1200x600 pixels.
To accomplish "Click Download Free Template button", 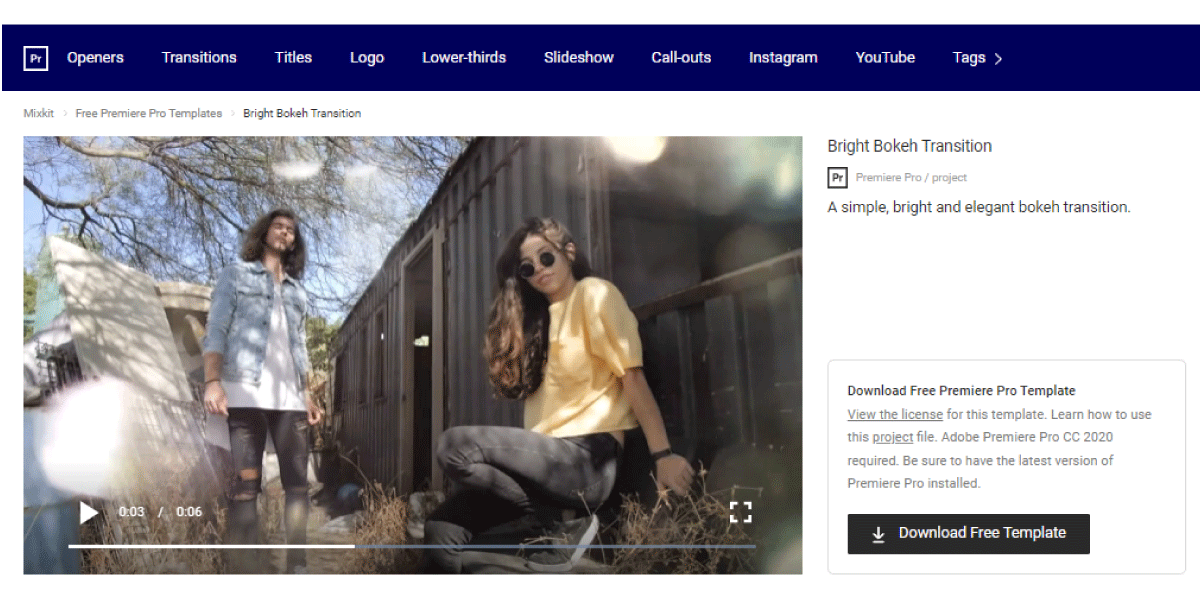I will [968, 534].
